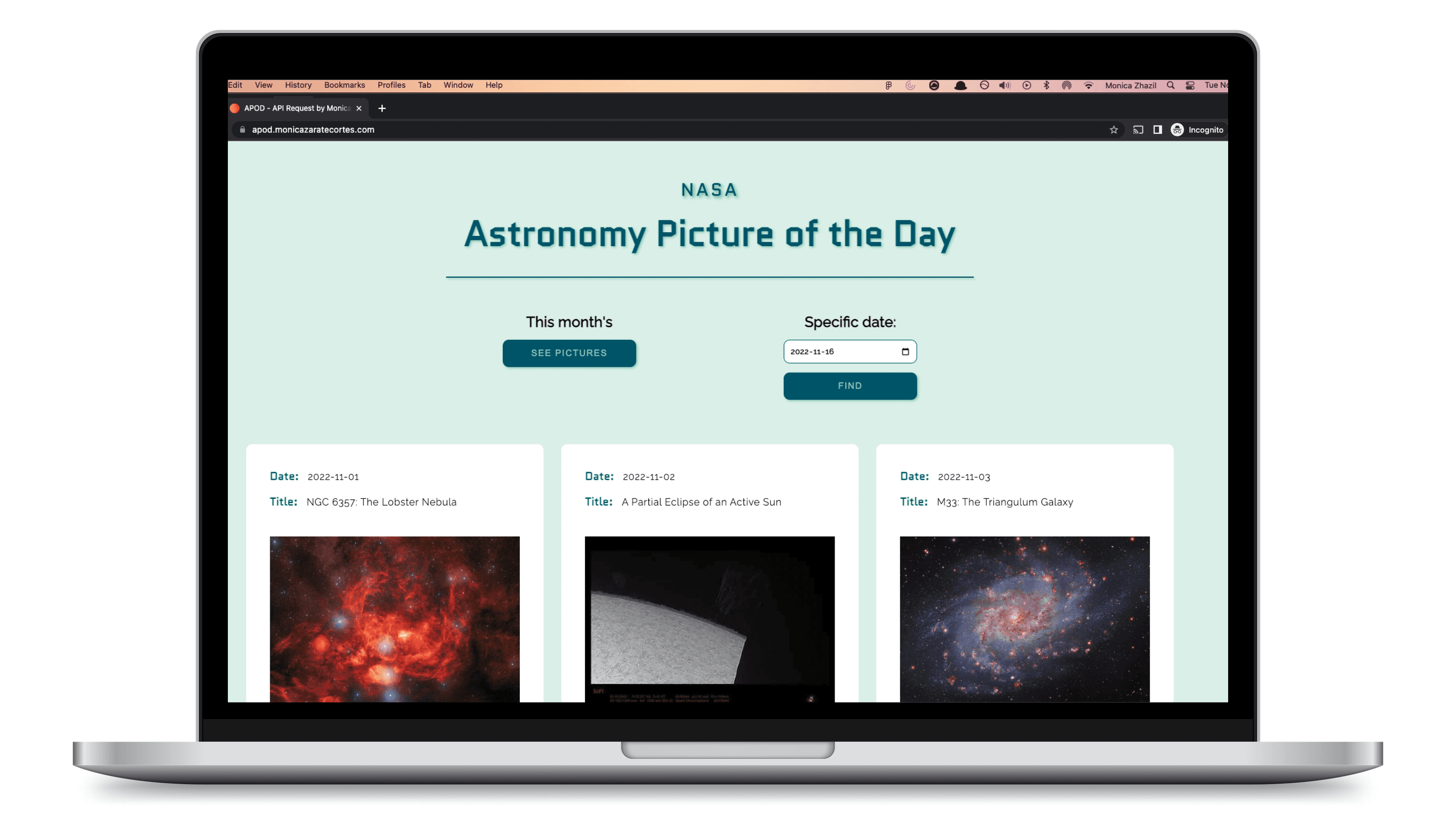Select the date input field 2022-11-16
The height and width of the screenshot is (819, 1456).
coord(849,351)
